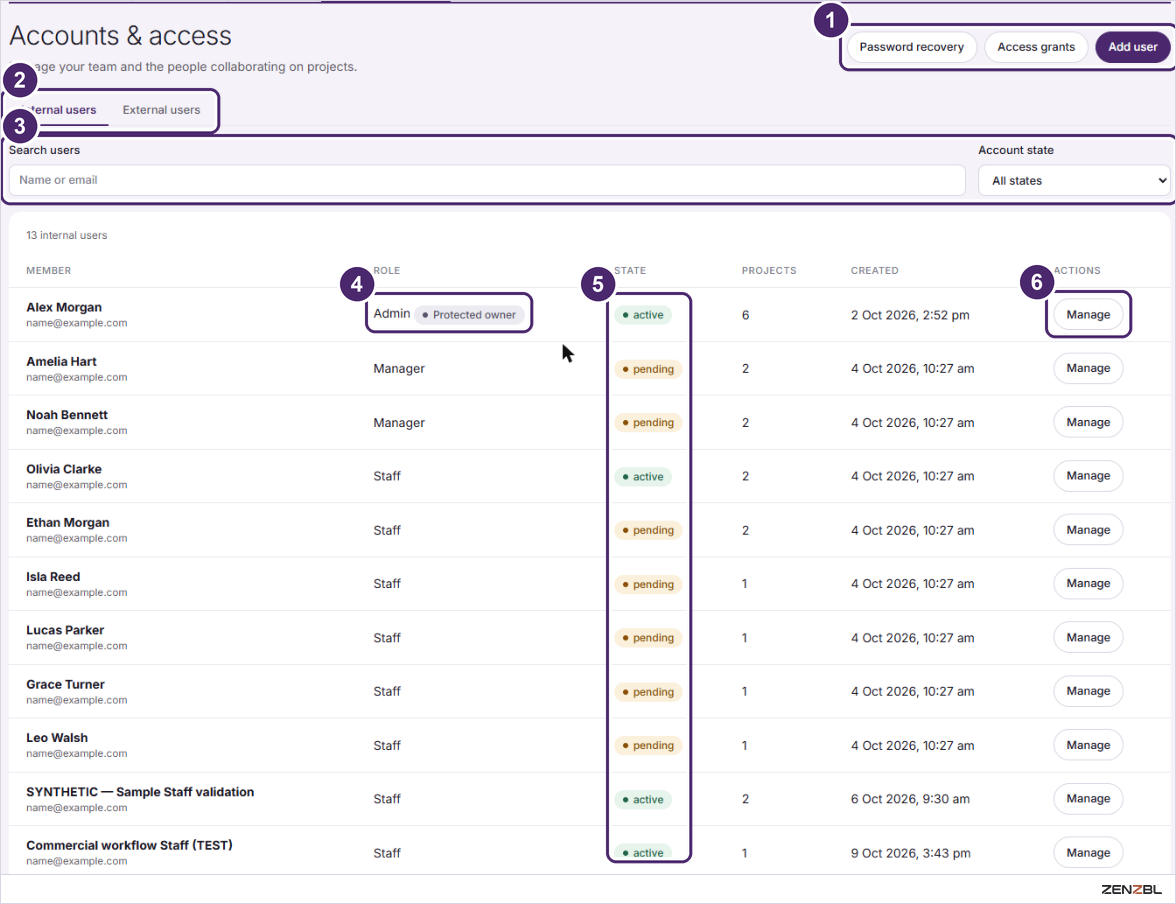Click the ROLE column header
1176x904 pixels.
click(x=387, y=271)
